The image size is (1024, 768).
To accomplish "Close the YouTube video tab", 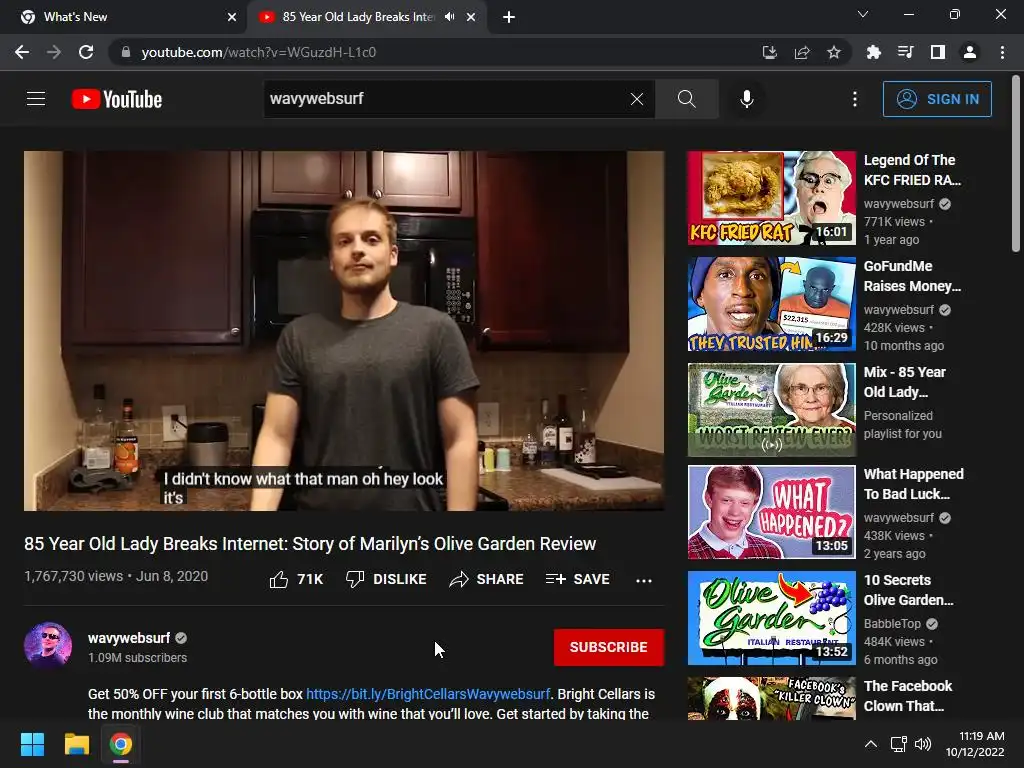I will point(471,17).
